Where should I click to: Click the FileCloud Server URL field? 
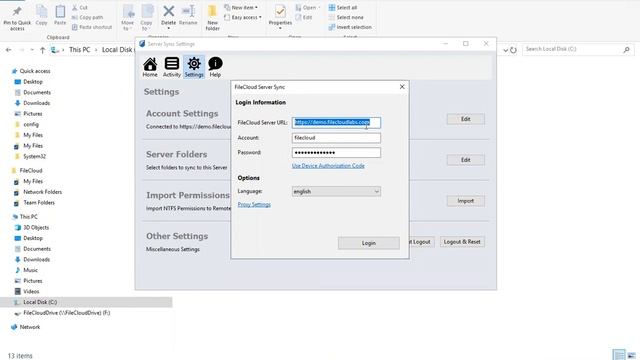pyautogui.click(x=336, y=122)
